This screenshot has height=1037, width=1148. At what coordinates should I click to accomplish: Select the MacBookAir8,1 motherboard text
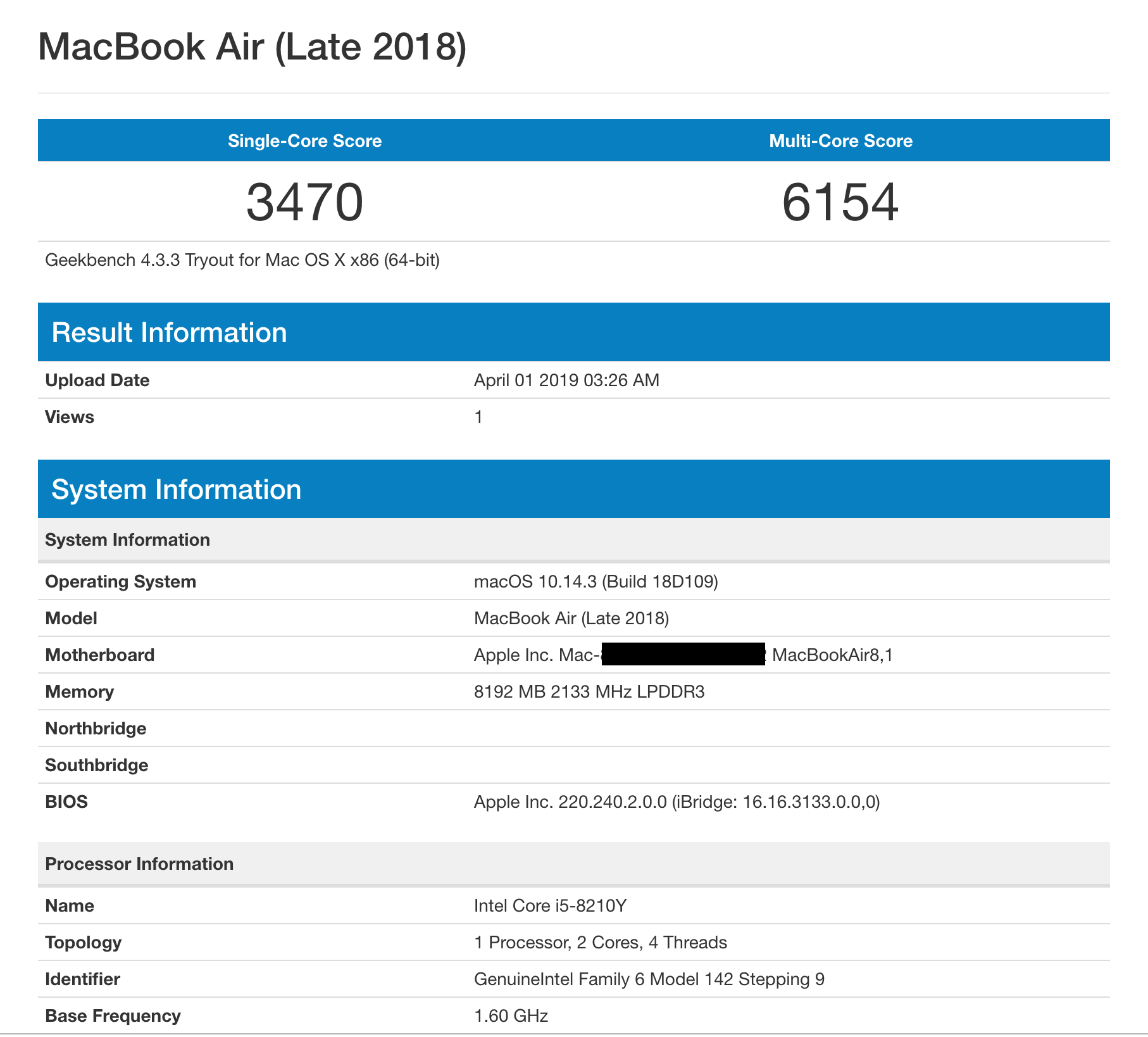click(833, 655)
